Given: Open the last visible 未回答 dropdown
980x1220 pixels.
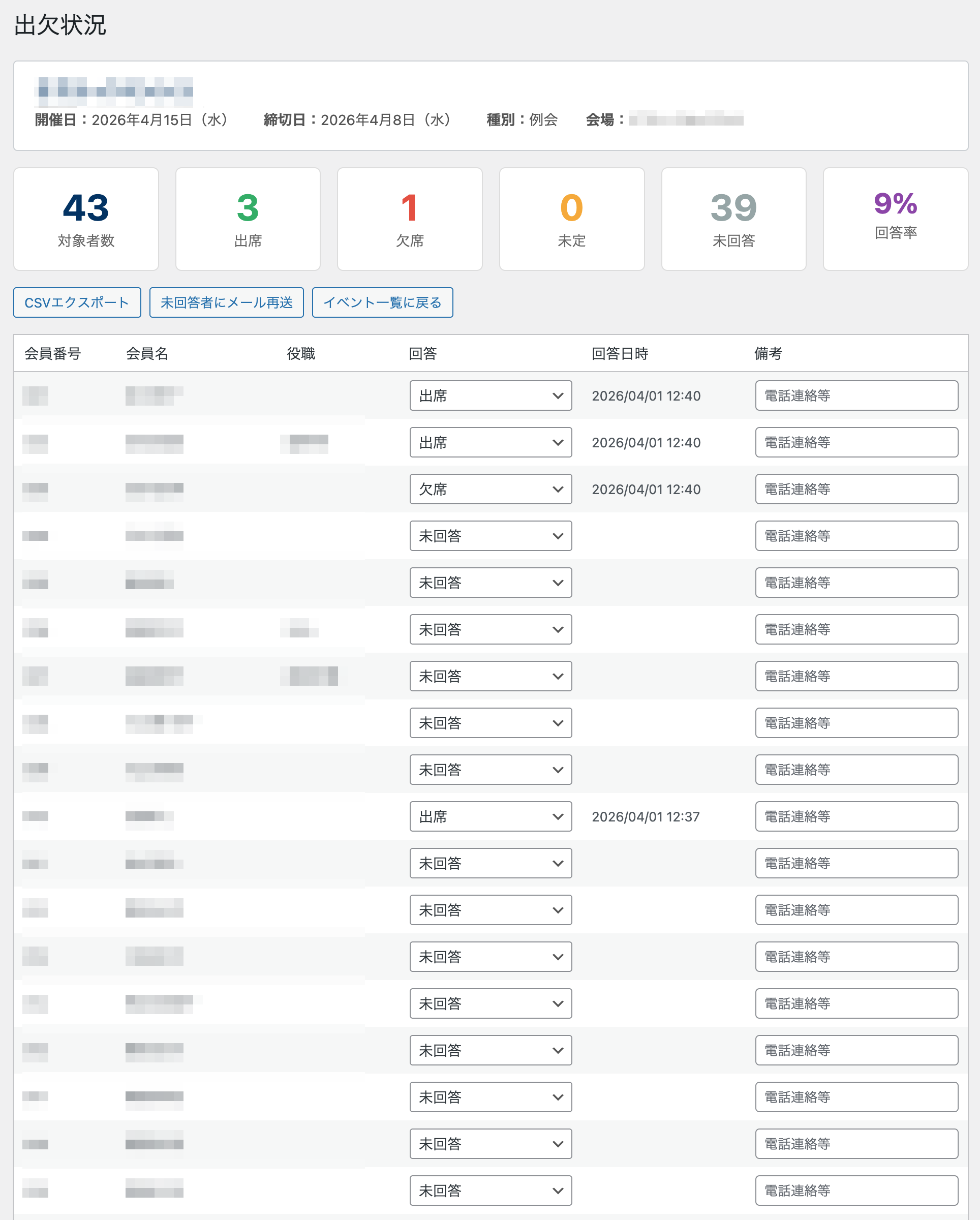Looking at the screenshot, I should pos(490,1190).
